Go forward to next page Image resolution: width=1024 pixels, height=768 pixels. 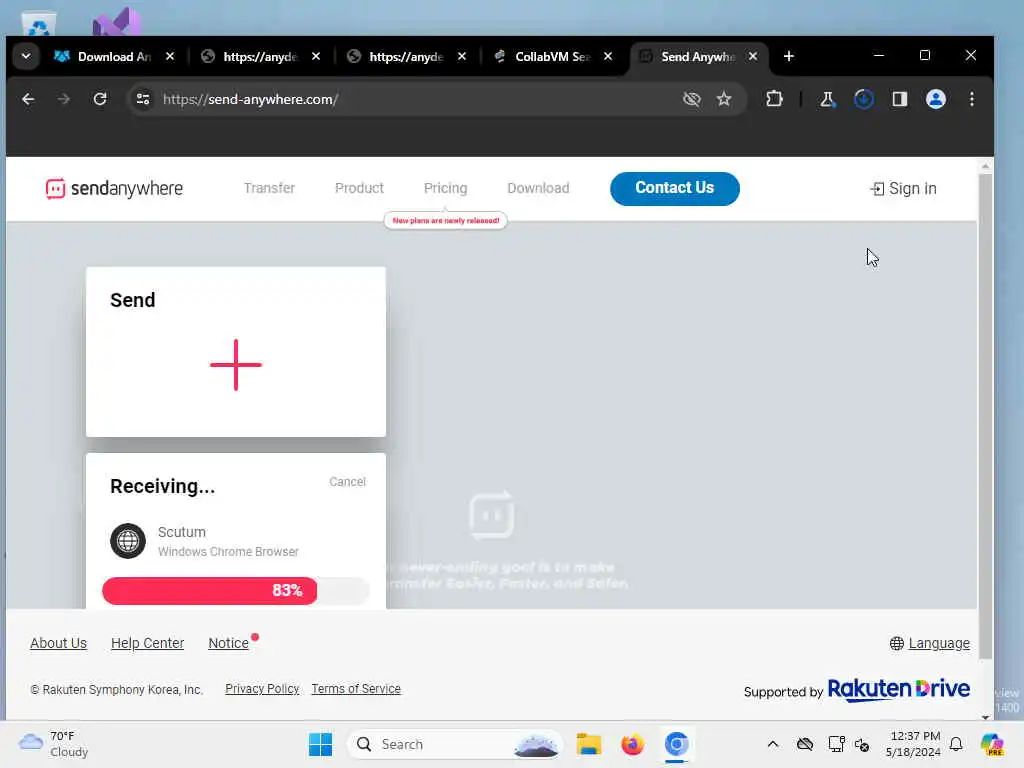[x=63, y=99]
